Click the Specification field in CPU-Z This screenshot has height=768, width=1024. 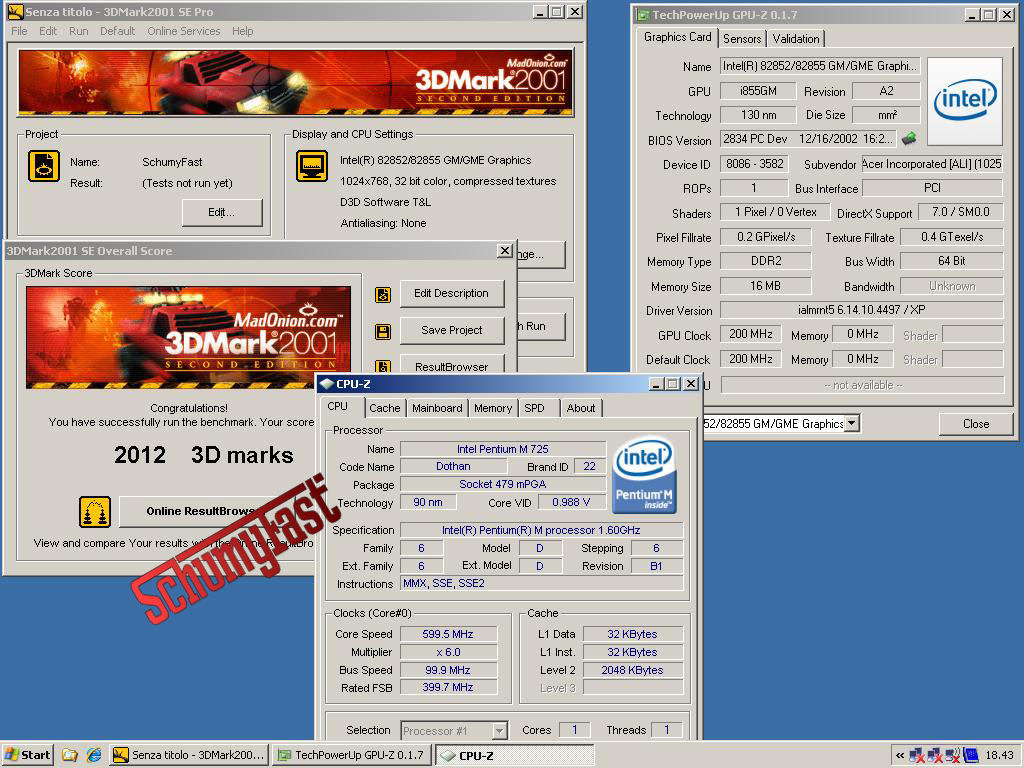(541, 530)
